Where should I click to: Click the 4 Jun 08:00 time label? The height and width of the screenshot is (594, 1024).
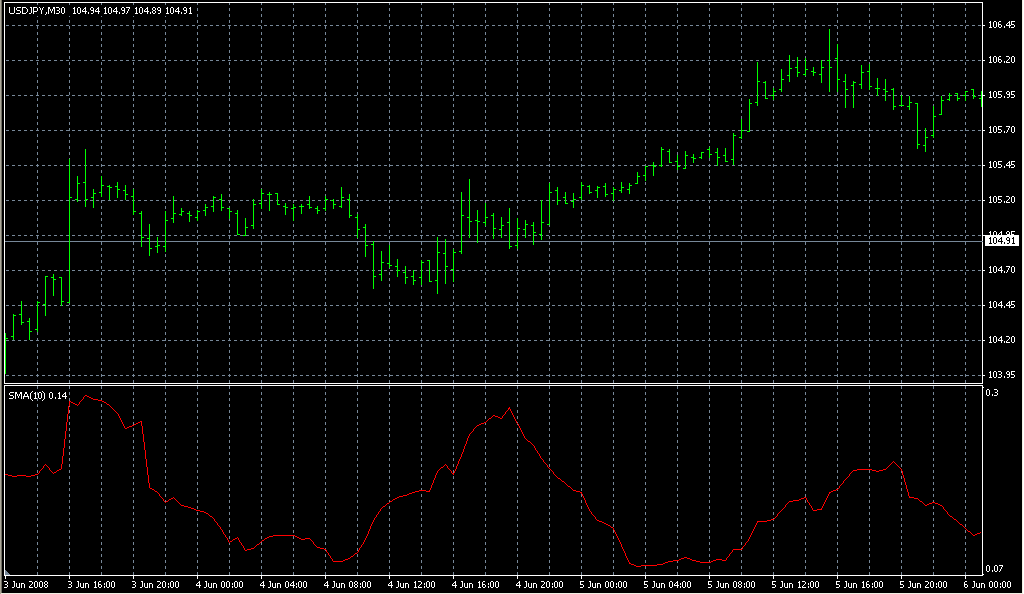pos(347,585)
